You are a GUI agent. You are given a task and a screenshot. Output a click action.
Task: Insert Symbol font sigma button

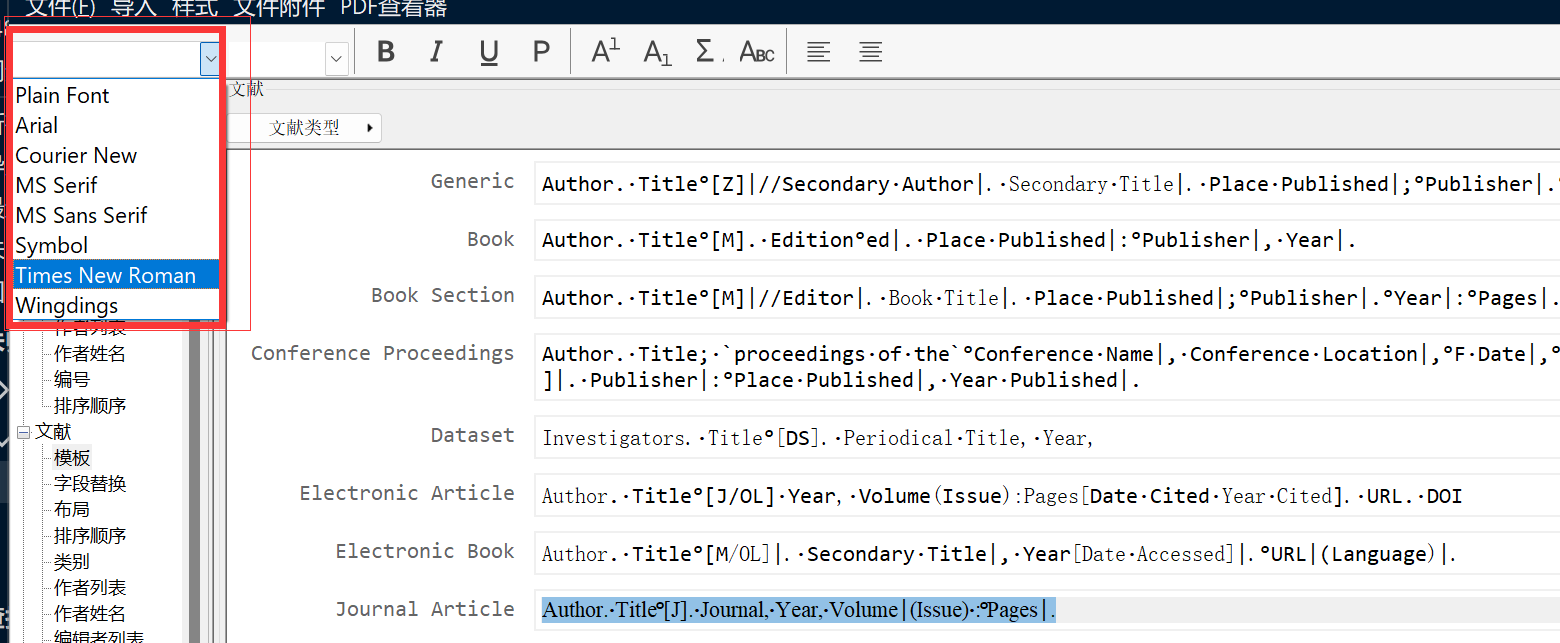coord(706,52)
